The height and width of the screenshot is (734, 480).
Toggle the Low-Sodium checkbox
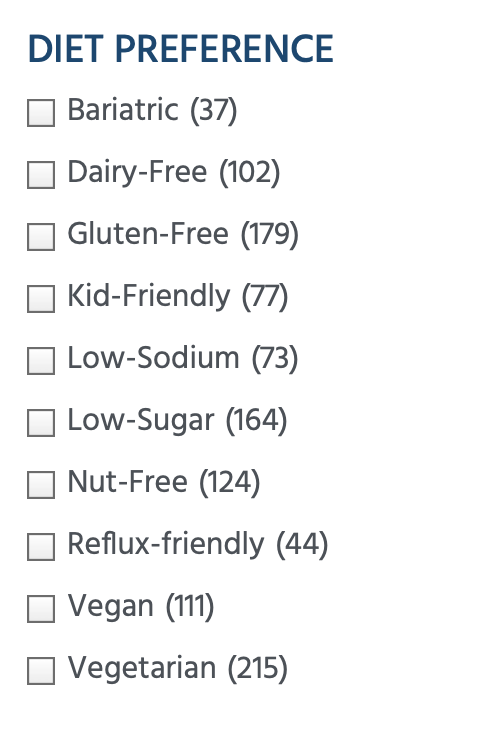point(41,361)
